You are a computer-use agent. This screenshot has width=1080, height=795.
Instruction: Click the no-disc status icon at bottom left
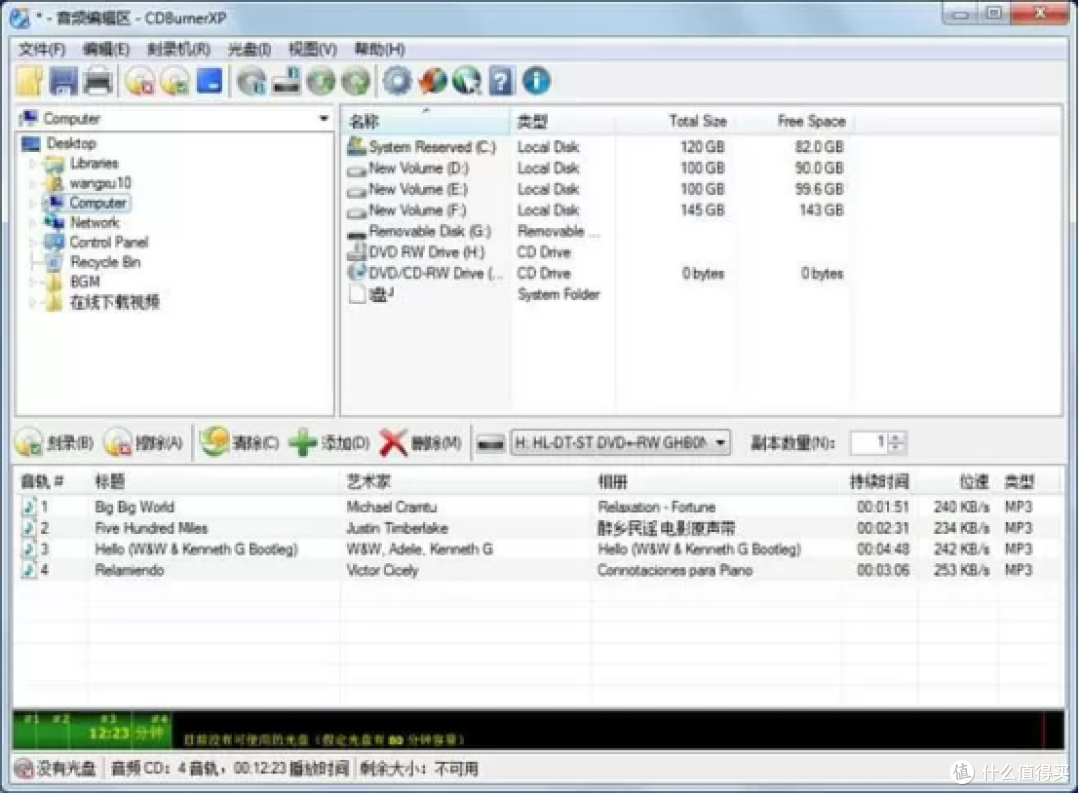point(24,769)
